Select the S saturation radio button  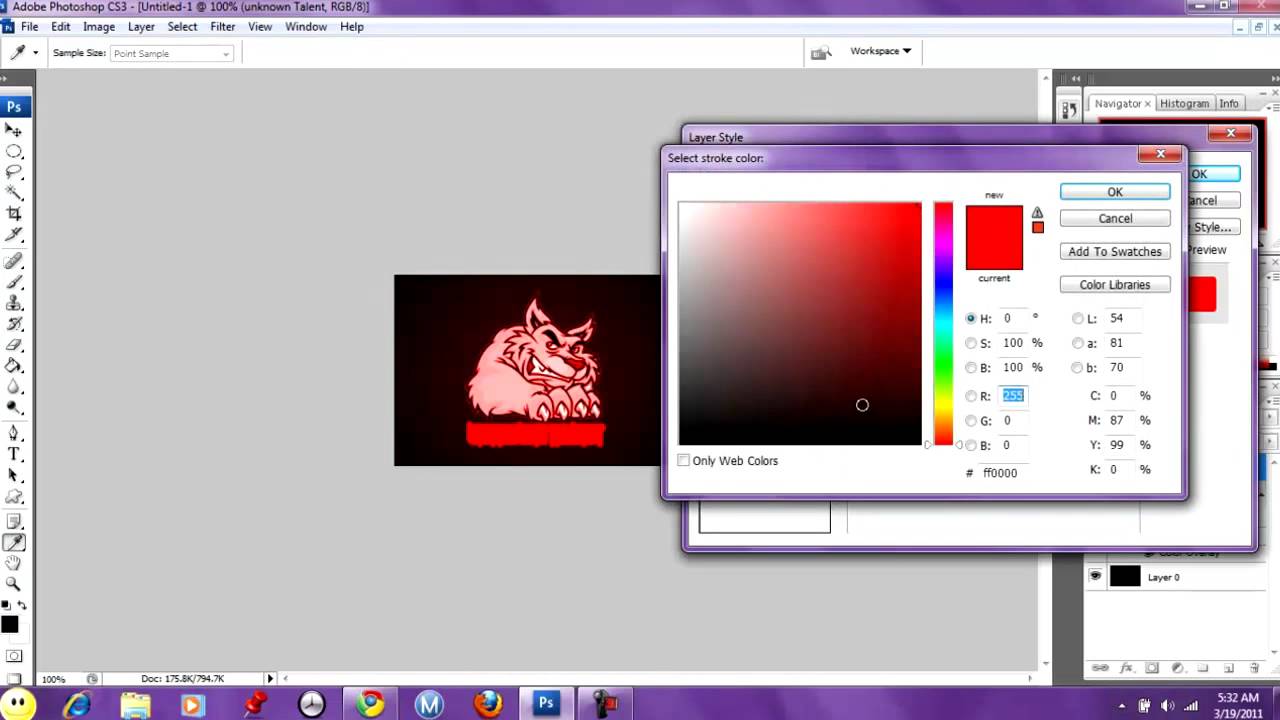(971, 343)
